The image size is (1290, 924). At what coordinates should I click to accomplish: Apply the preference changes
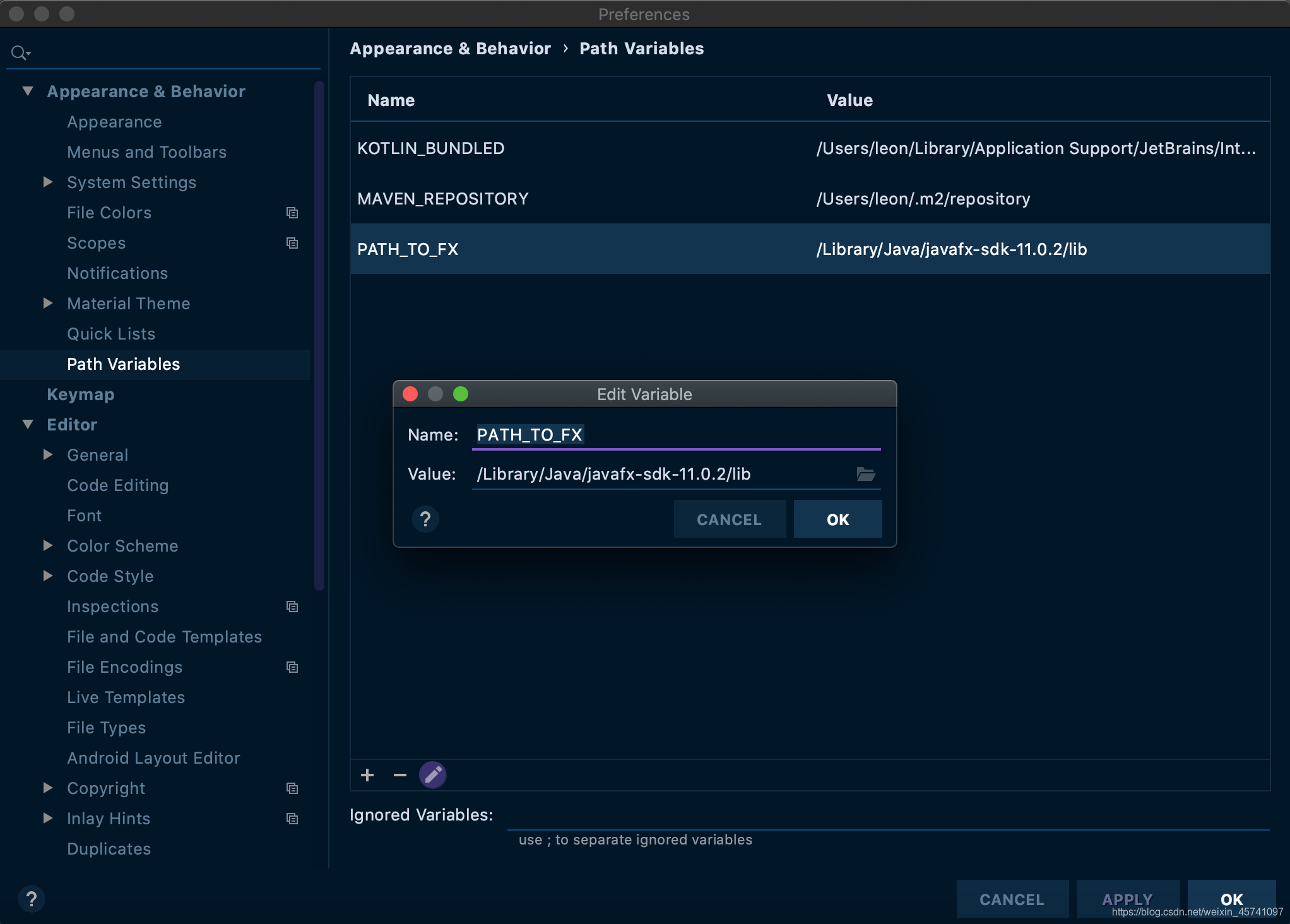pos(1127,899)
